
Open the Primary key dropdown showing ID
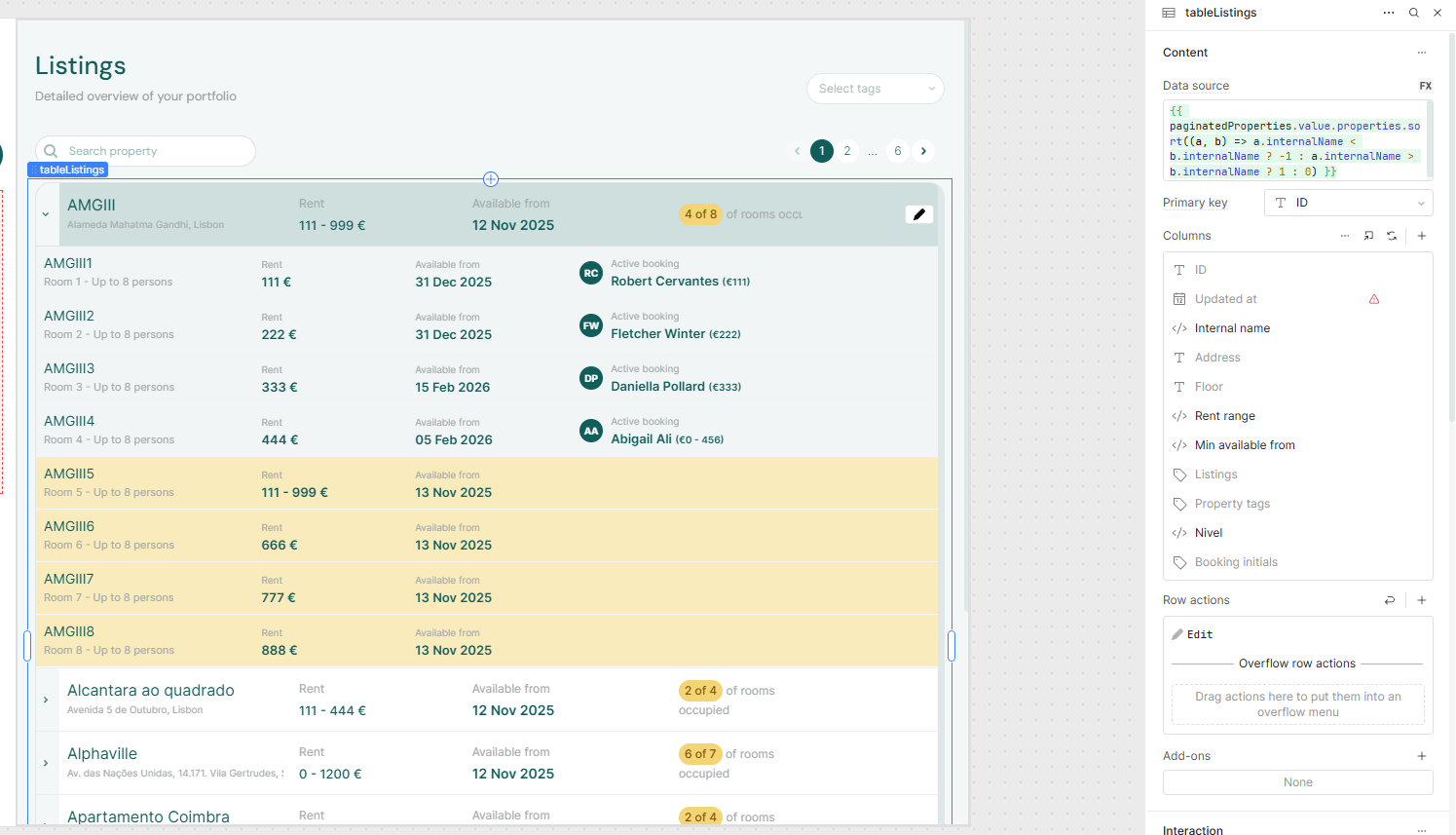point(1348,203)
